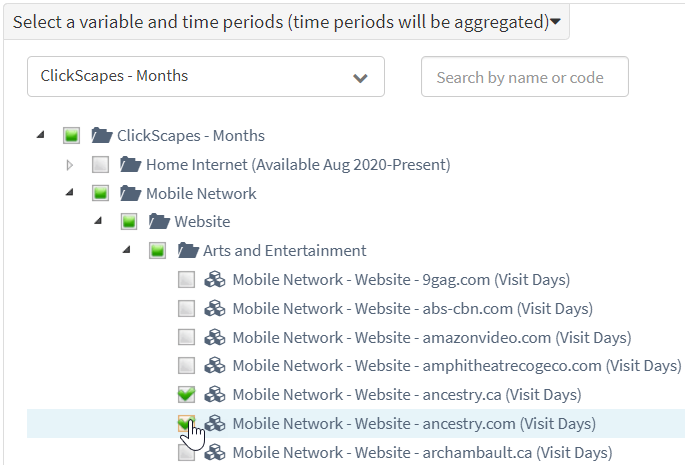Click the Mobile Network folder icon
Viewport: 685px width, 465px height.
(131, 193)
